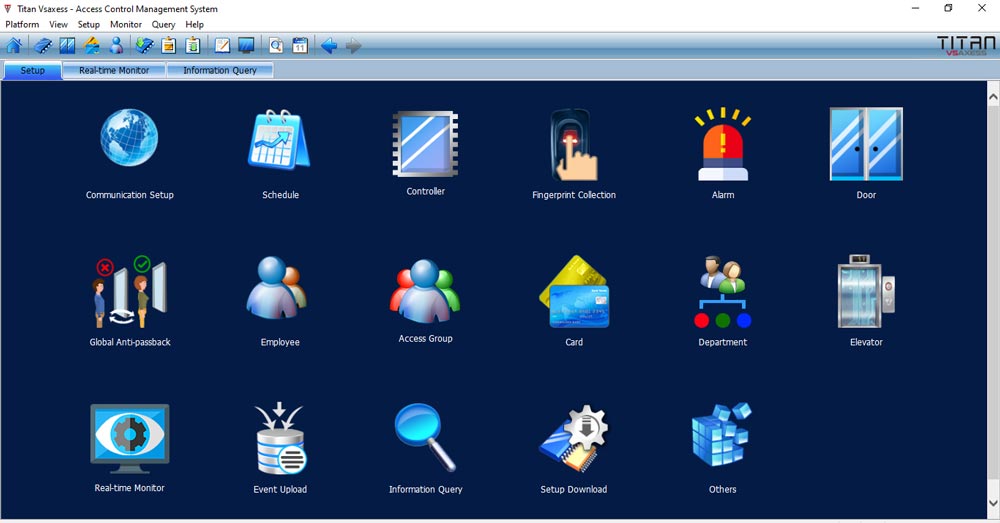
Task: Open the Platform menu
Action: [22, 24]
